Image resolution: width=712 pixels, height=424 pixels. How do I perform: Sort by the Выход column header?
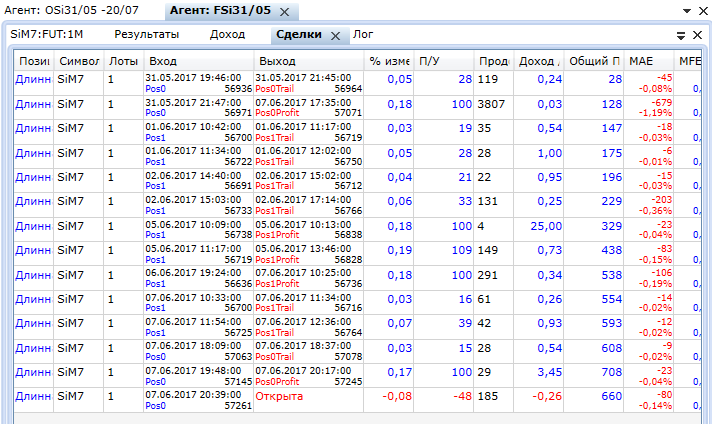click(309, 61)
